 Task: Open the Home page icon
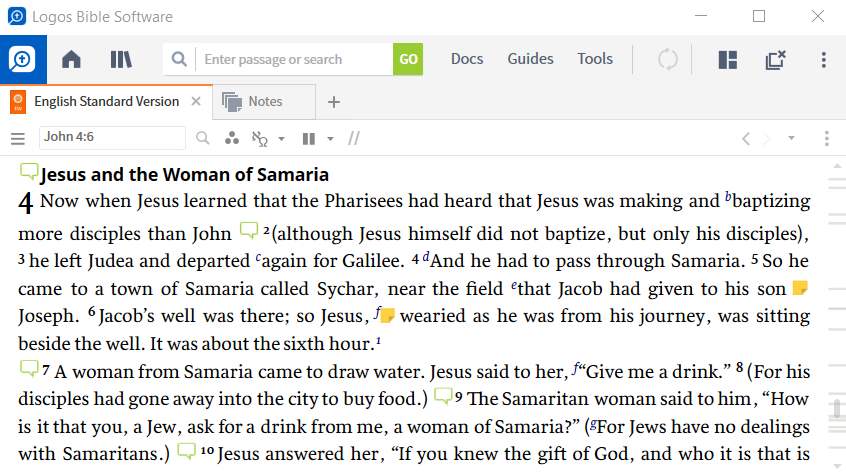(x=71, y=59)
